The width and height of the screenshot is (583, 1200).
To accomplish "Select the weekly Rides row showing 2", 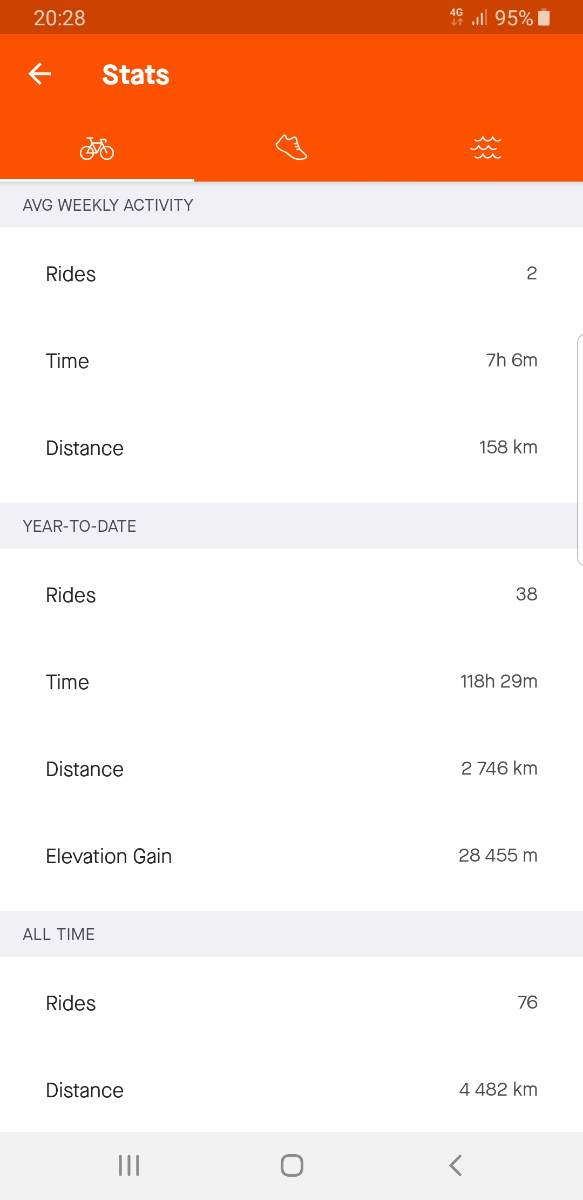I will (x=291, y=274).
